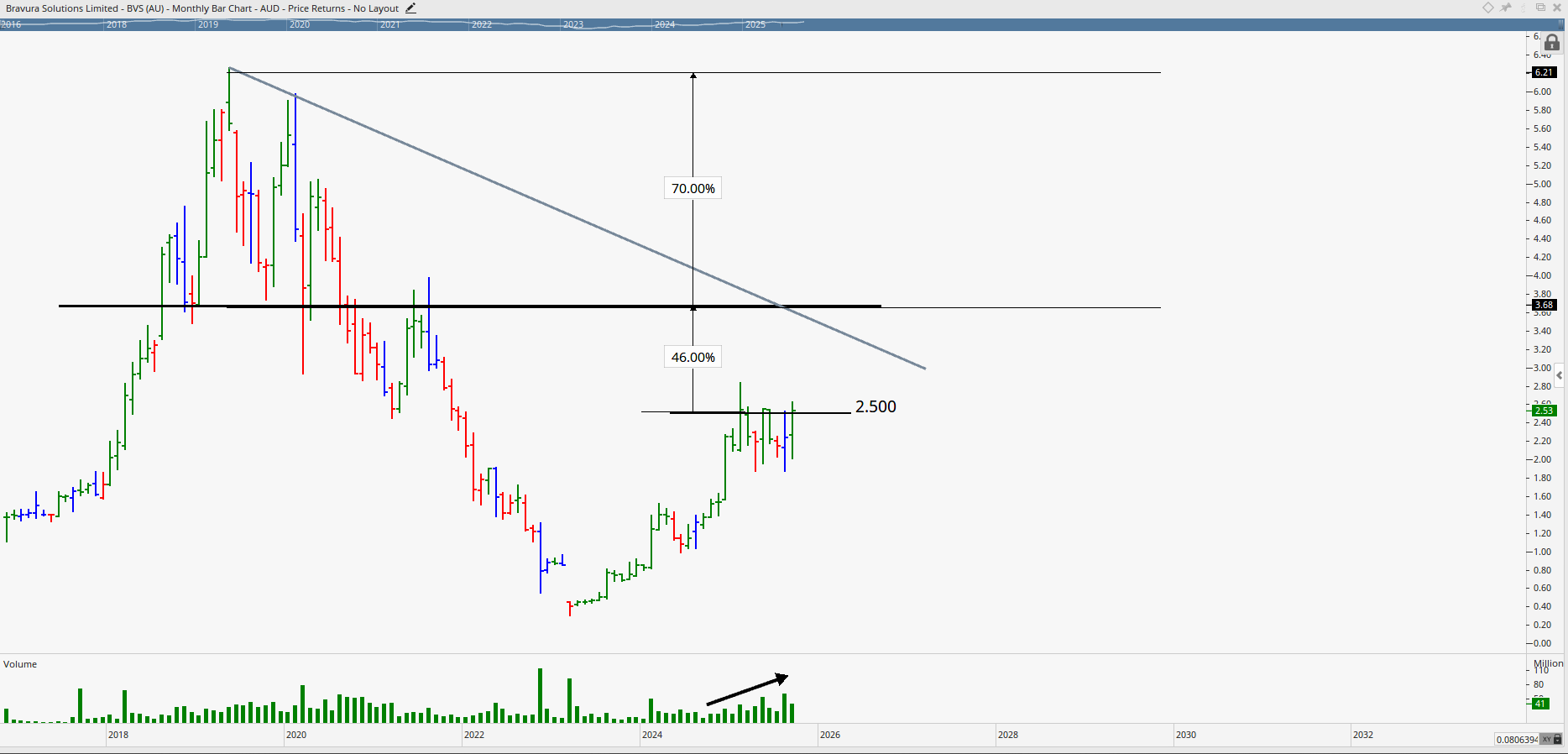
Task: Toggle the price axis padlock icon
Action: pos(1552,43)
